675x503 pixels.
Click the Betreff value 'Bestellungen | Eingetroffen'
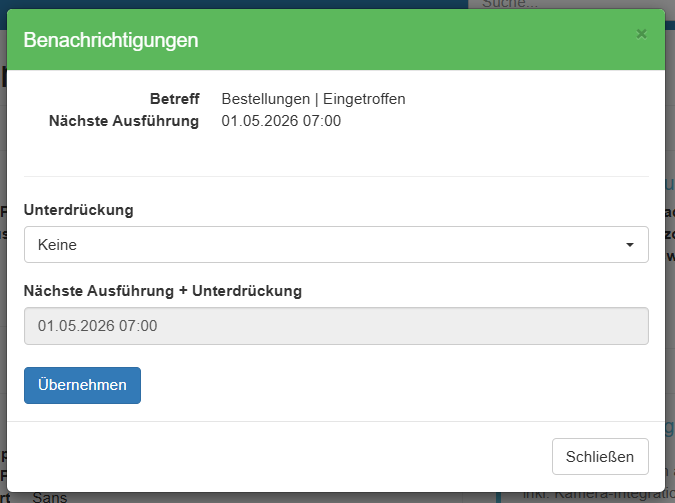point(313,99)
